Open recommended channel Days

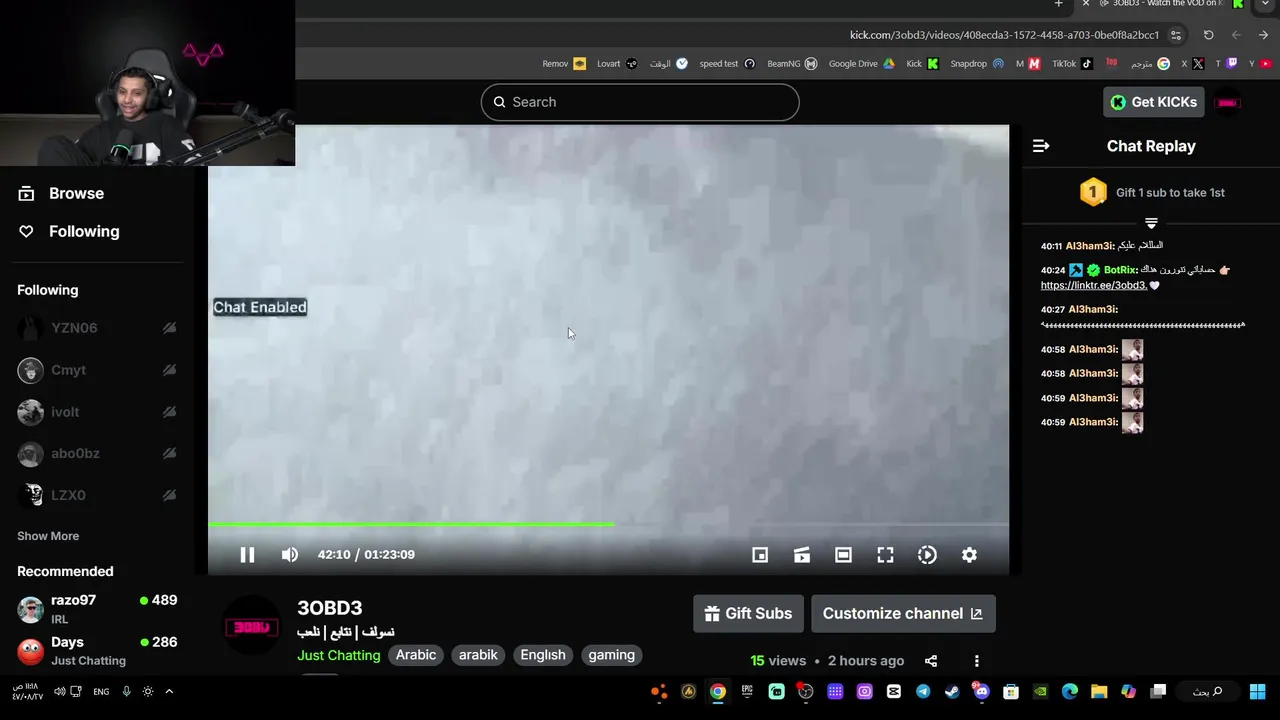pyautogui.click(x=97, y=650)
